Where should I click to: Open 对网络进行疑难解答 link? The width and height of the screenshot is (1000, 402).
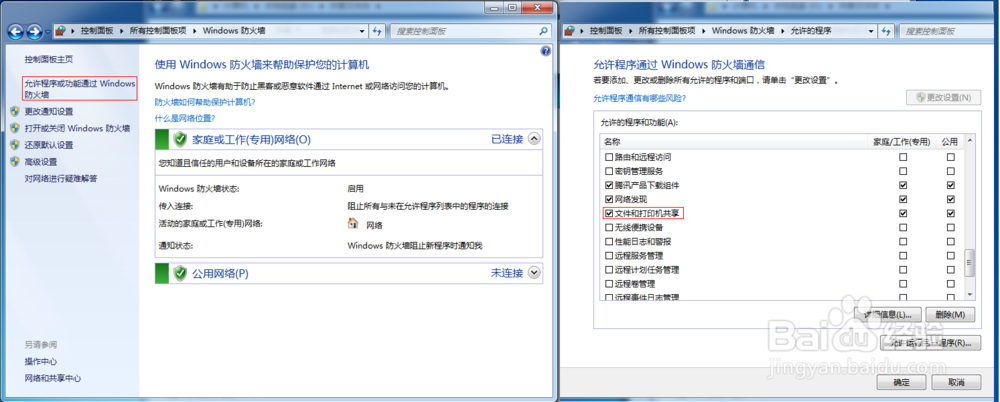pos(61,179)
